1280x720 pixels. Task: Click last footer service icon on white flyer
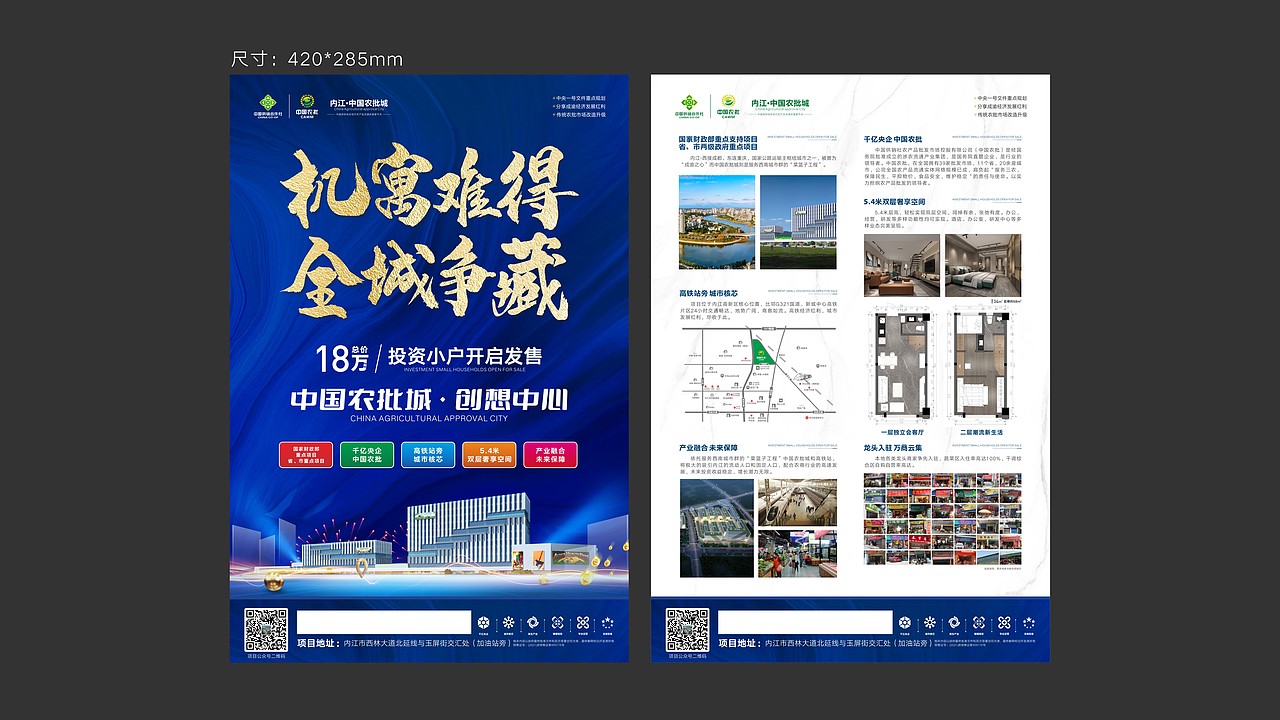pyautogui.click(x=1028, y=624)
